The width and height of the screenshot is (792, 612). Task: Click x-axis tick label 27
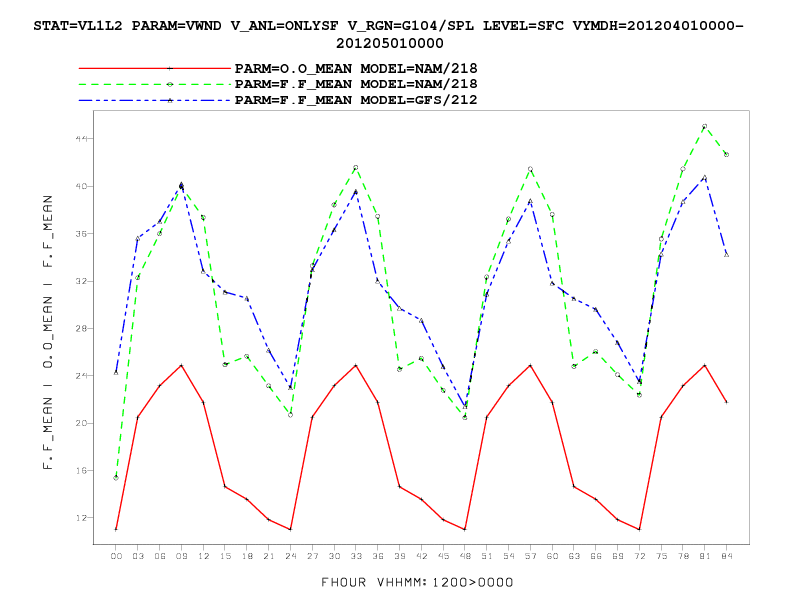pyautogui.click(x=313, y=556)
